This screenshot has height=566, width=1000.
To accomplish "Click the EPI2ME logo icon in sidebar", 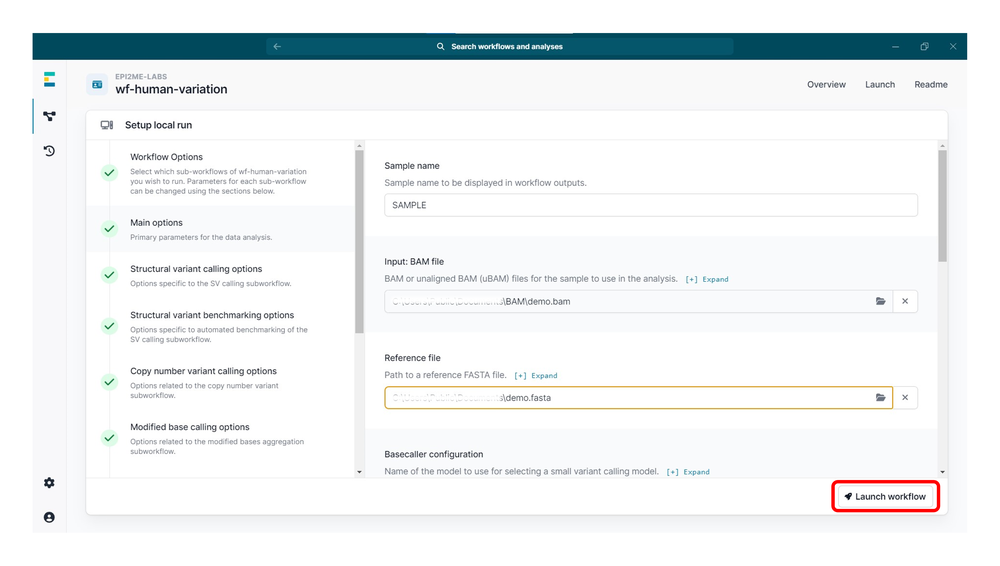I will 49,79.
